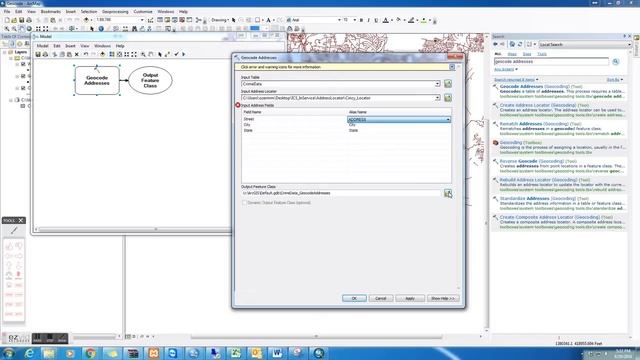The image size is (640, 360).
Task: Open the Model menu in Model window
Action: point(42,46)
